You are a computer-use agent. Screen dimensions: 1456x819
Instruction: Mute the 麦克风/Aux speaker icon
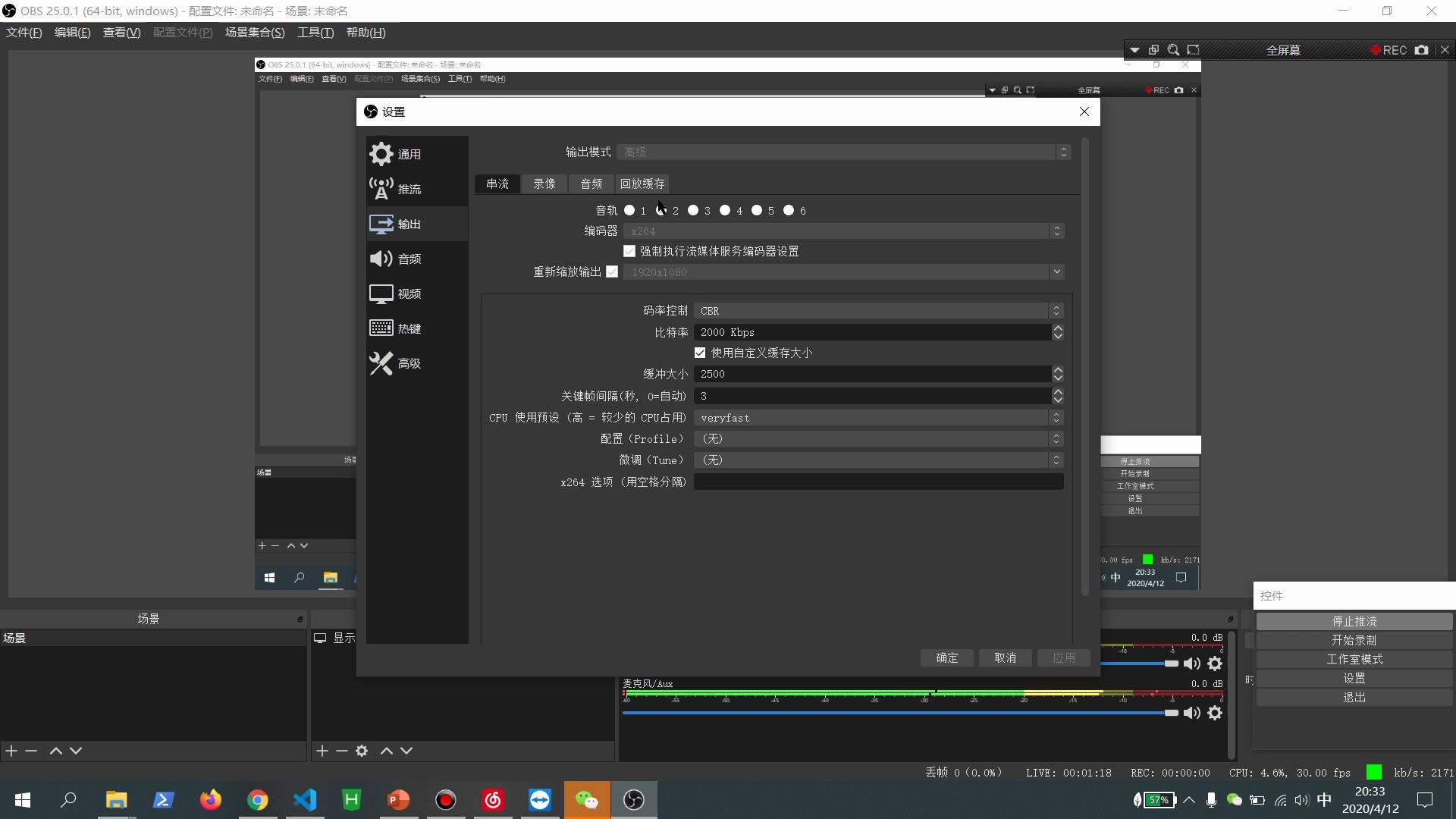pyautogui.click(x=1192, y=713)
